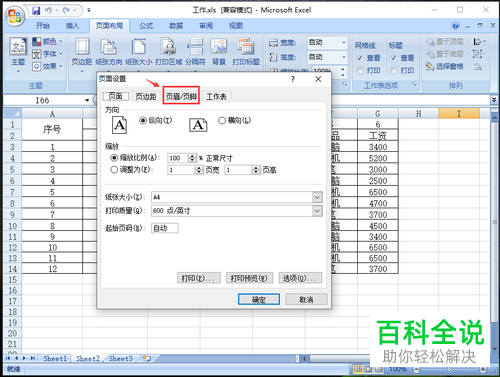The width and height of the screenshot is (500, 377).
Task: Open the Sheet Options dialog launcher
Action: click(414, 84)
